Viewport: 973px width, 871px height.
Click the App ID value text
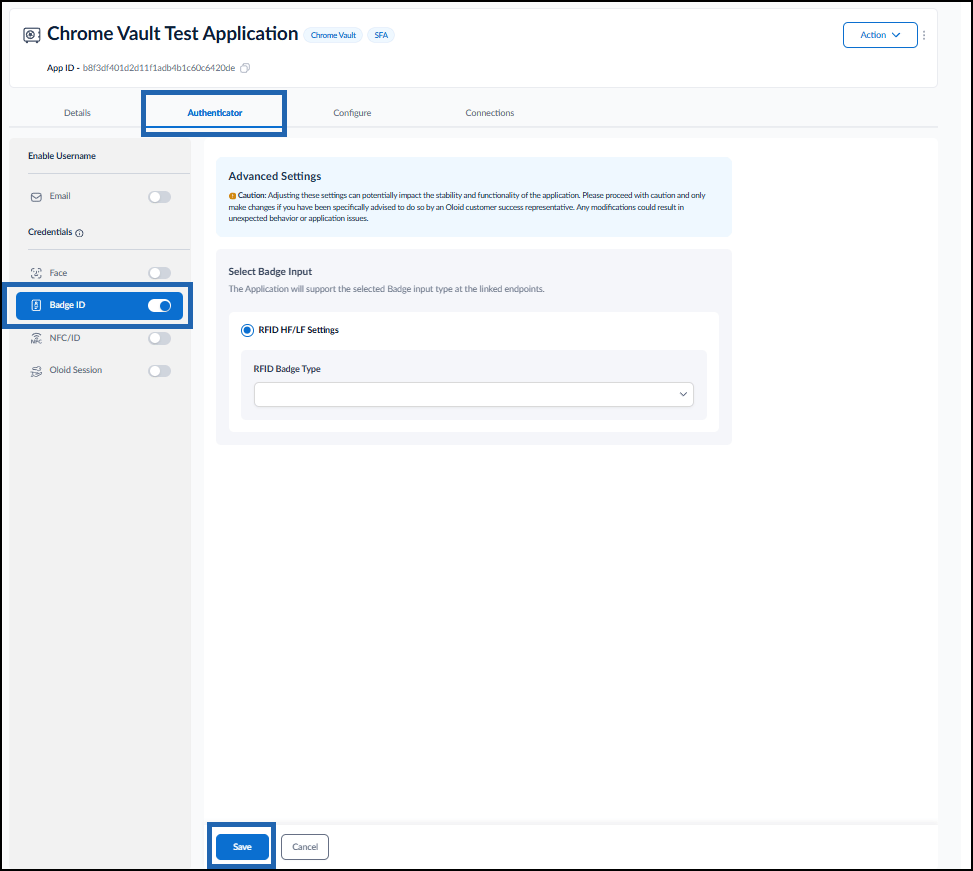click(159, 68)
